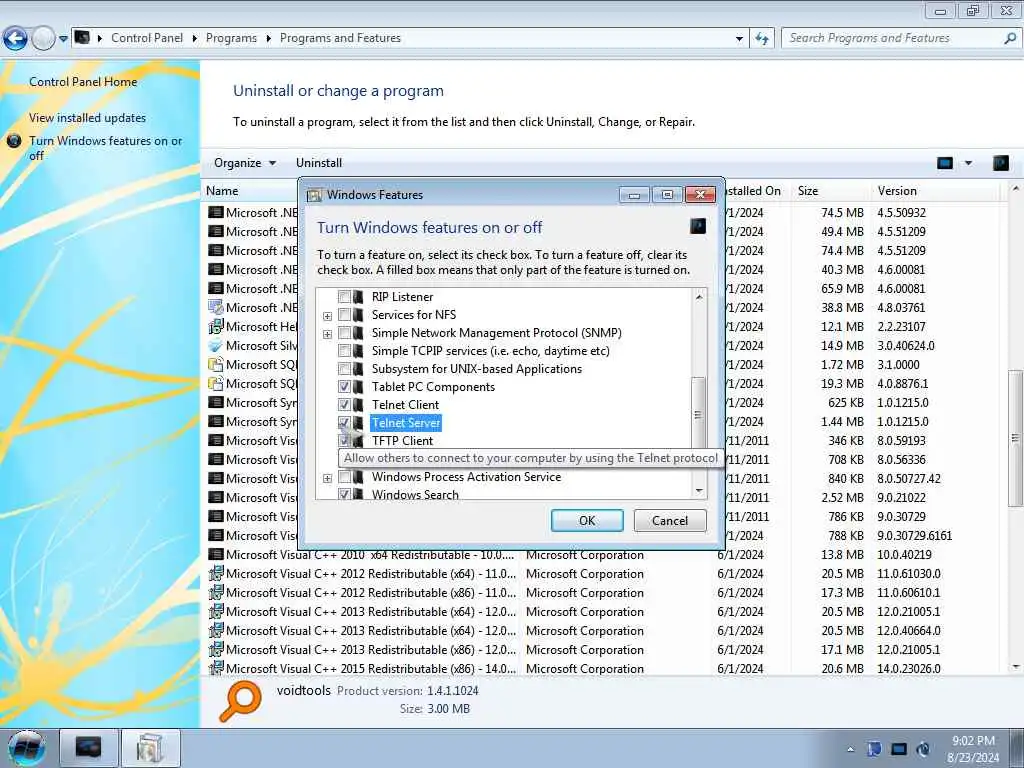Uncheck the Windows Search checkbox
This screenshot has width=1024, height=768.
(x=344, y=494)
